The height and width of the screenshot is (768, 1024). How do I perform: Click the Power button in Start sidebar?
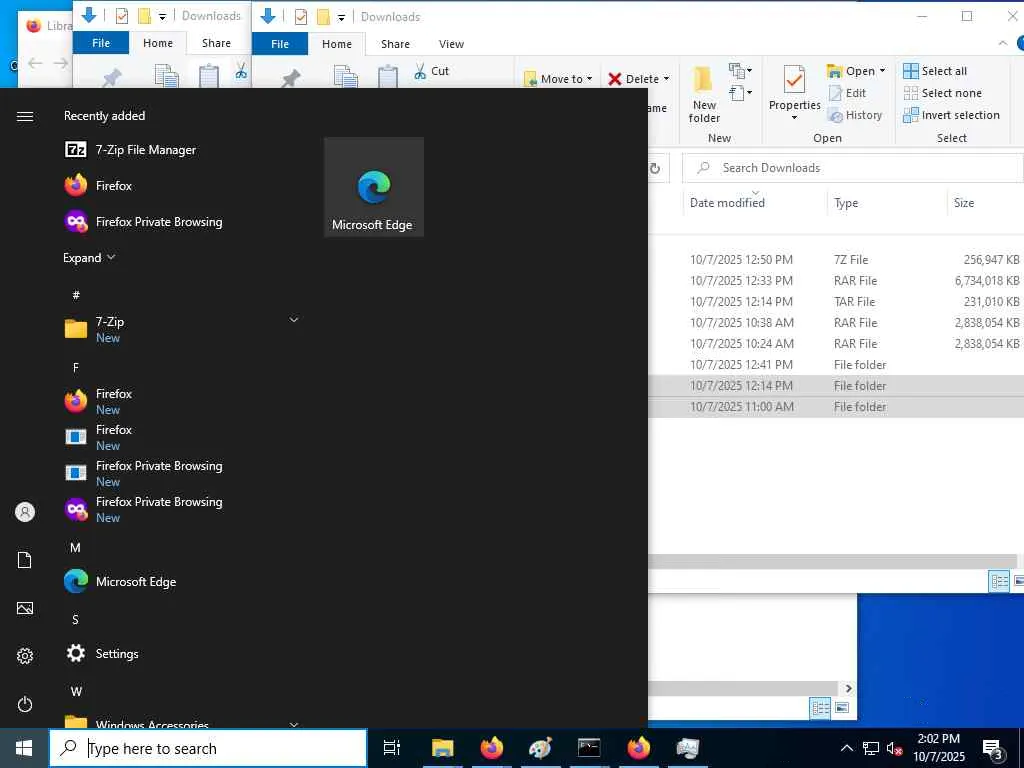(25, 704)
